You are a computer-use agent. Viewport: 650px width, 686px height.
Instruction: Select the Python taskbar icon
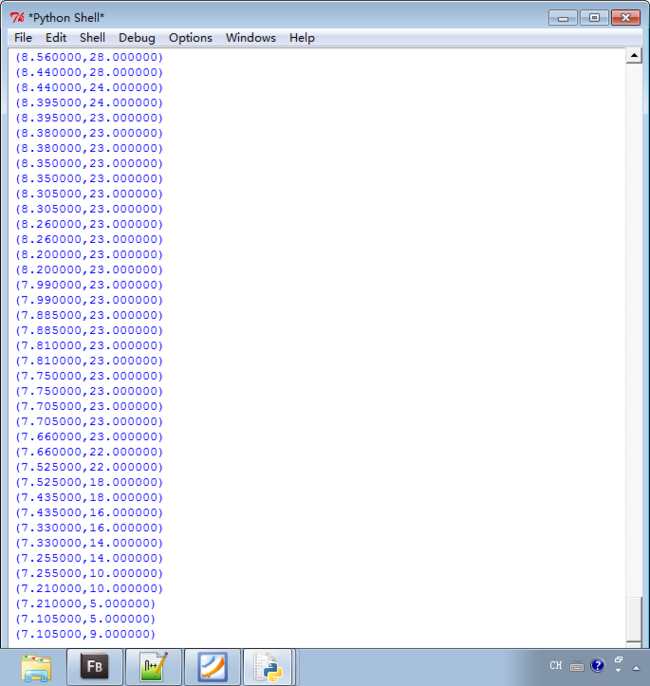pyautogui.click(x=268, y=666)
